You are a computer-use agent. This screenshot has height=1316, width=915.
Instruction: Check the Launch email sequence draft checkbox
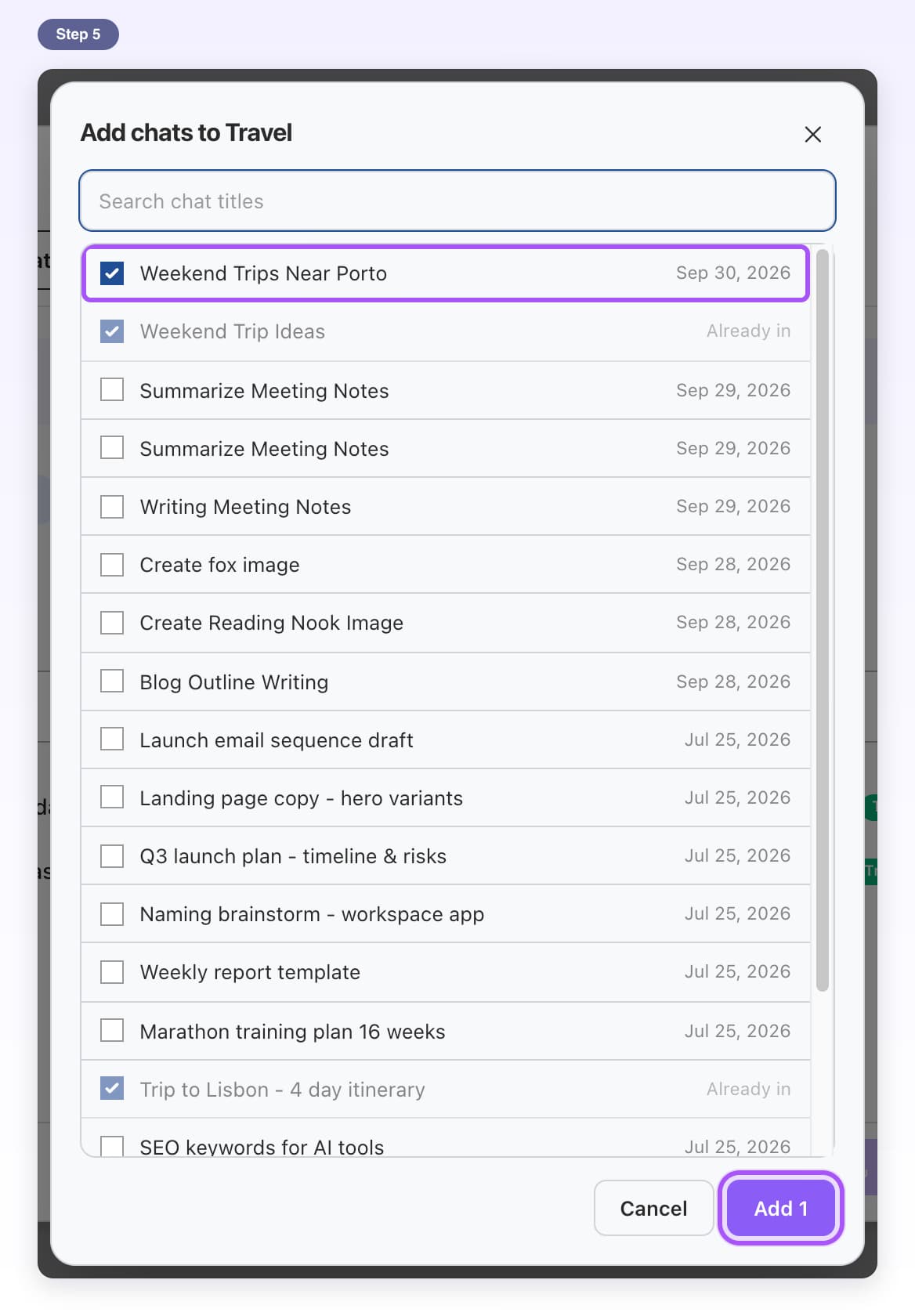(112, 739)
